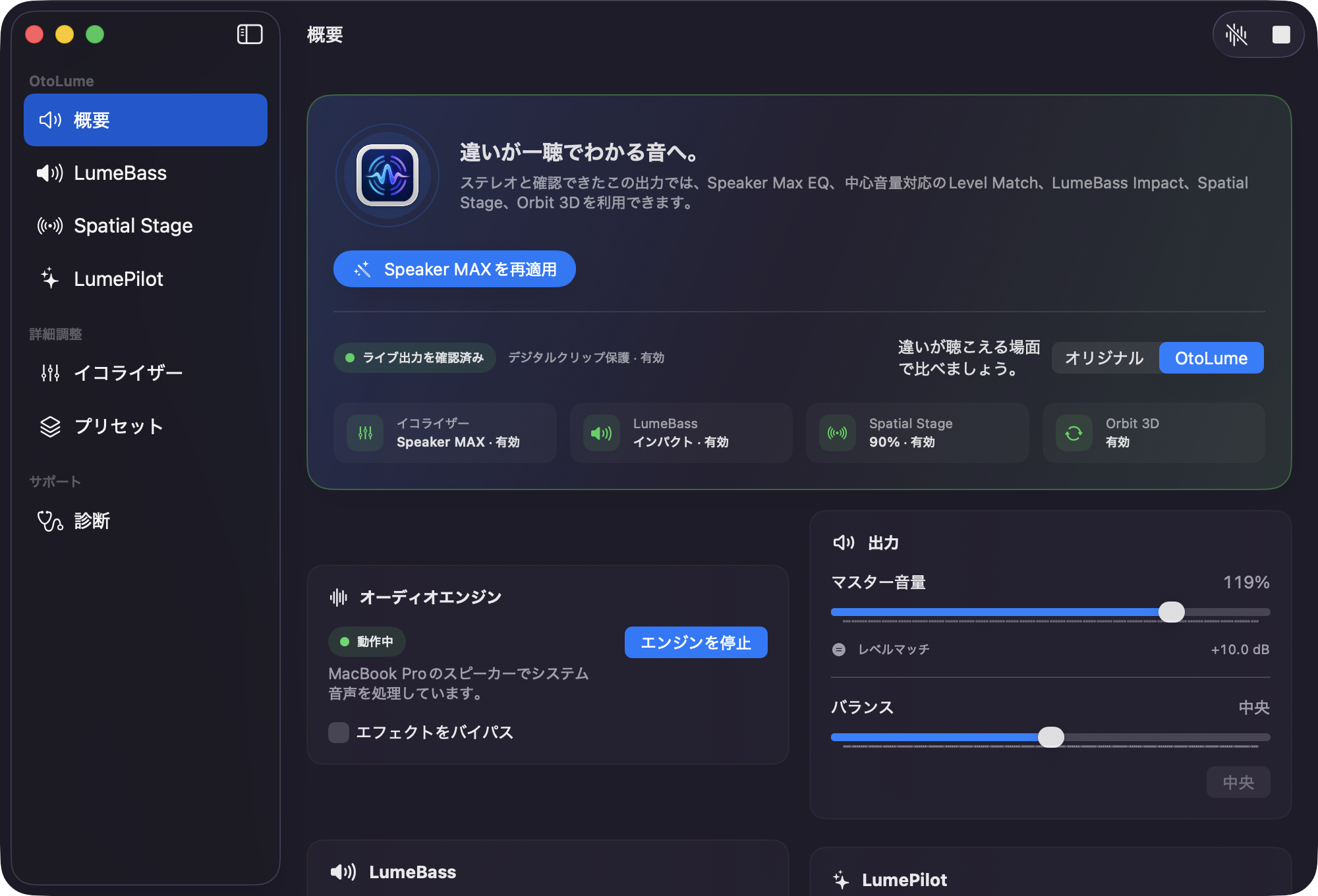Click the 詳細調整 section header
Image resolution: width=1318 pixels, height=896 pixels.
tap(55, 334)
